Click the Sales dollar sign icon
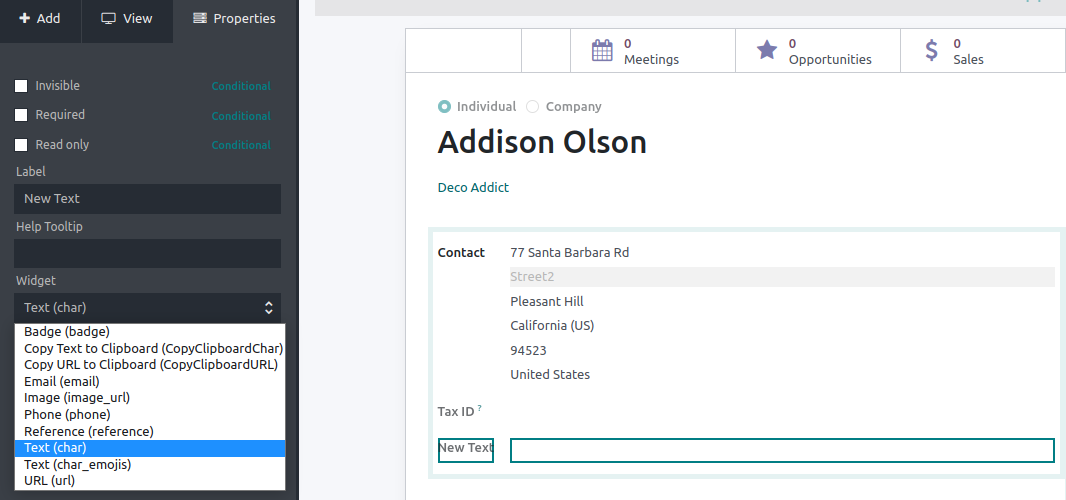The height and width of the screenshot is (500, 1066). pyautogui.click(x=932, y=50)
